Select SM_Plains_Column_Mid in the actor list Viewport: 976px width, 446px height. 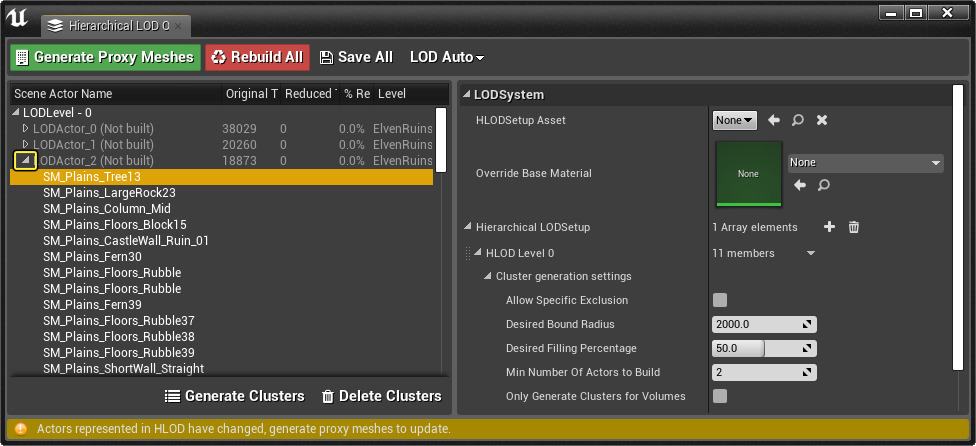point(107,208)
